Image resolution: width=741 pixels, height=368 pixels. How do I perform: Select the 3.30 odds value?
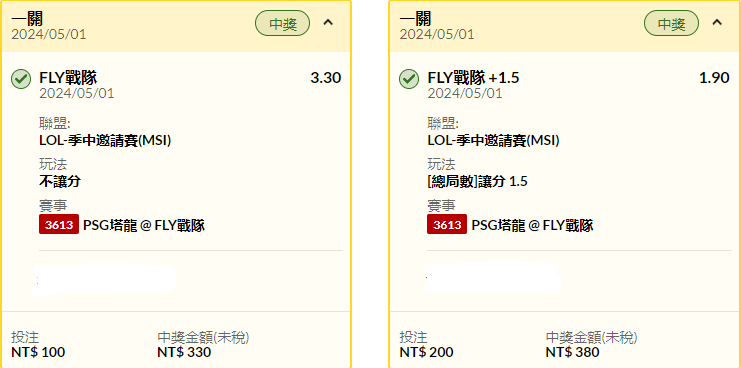326,78
